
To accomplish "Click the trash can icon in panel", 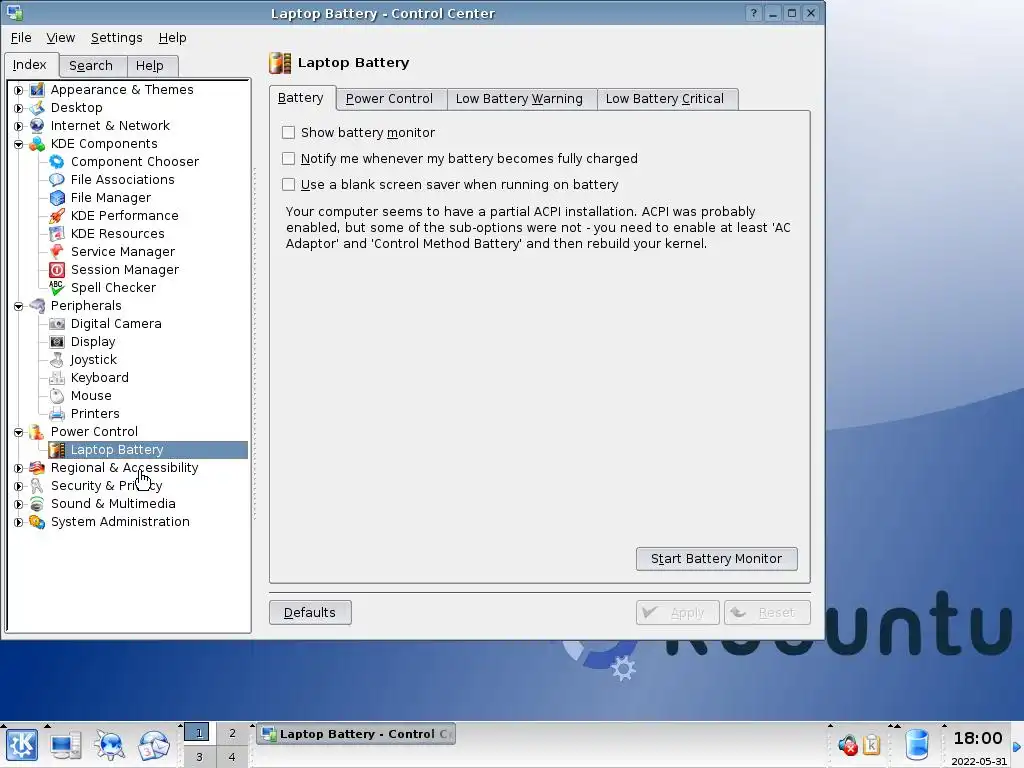I will click(917, 744).
